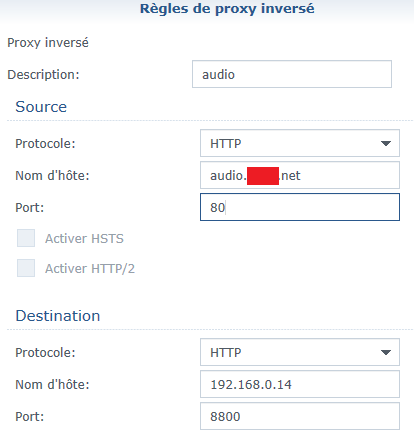
Task: Click the Destination section heading
Action: tap(58, 316)
